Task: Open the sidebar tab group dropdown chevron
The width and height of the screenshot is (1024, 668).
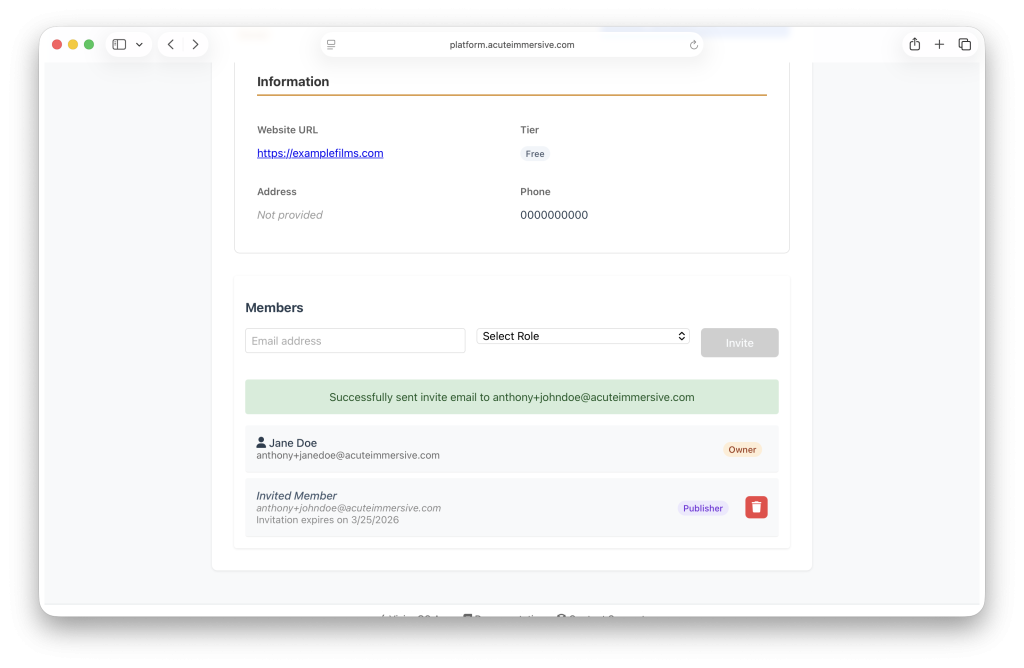Action: pyautogui.click(x=139, y=45)
